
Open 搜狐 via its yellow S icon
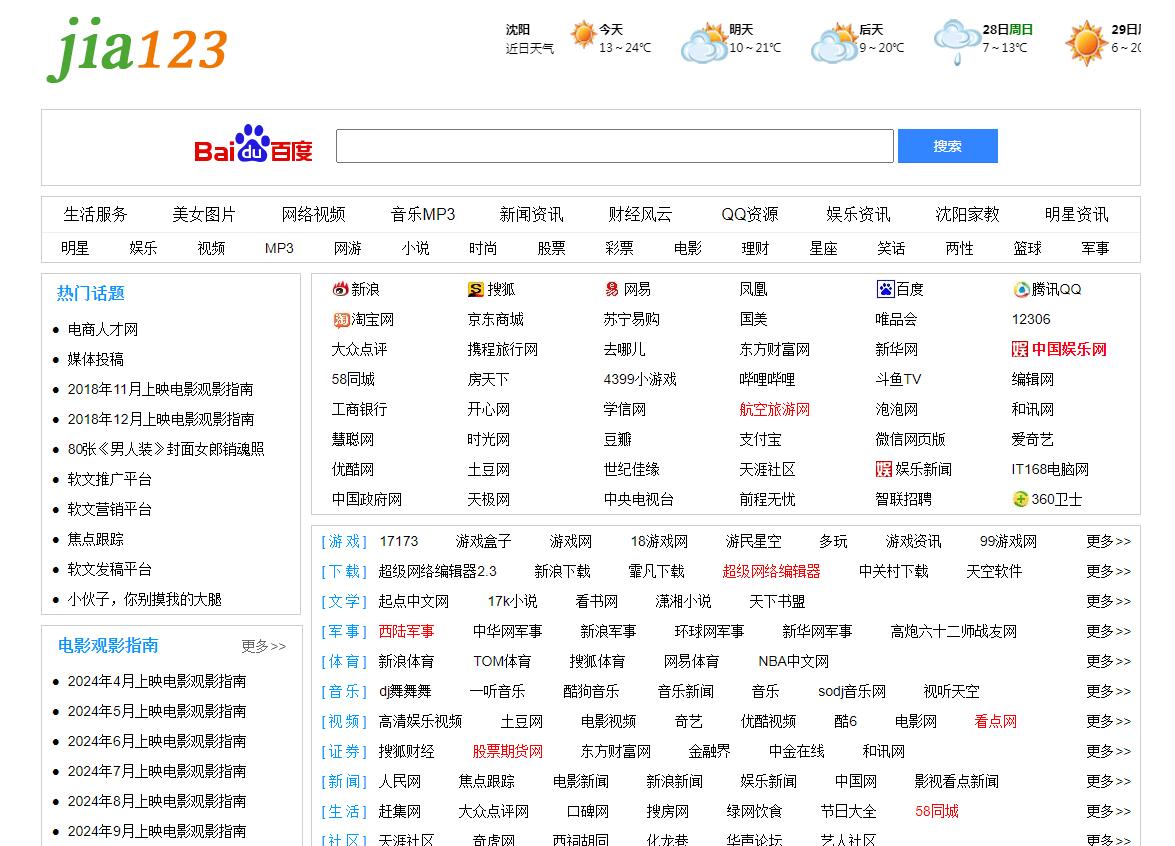[x=476, y=289]
